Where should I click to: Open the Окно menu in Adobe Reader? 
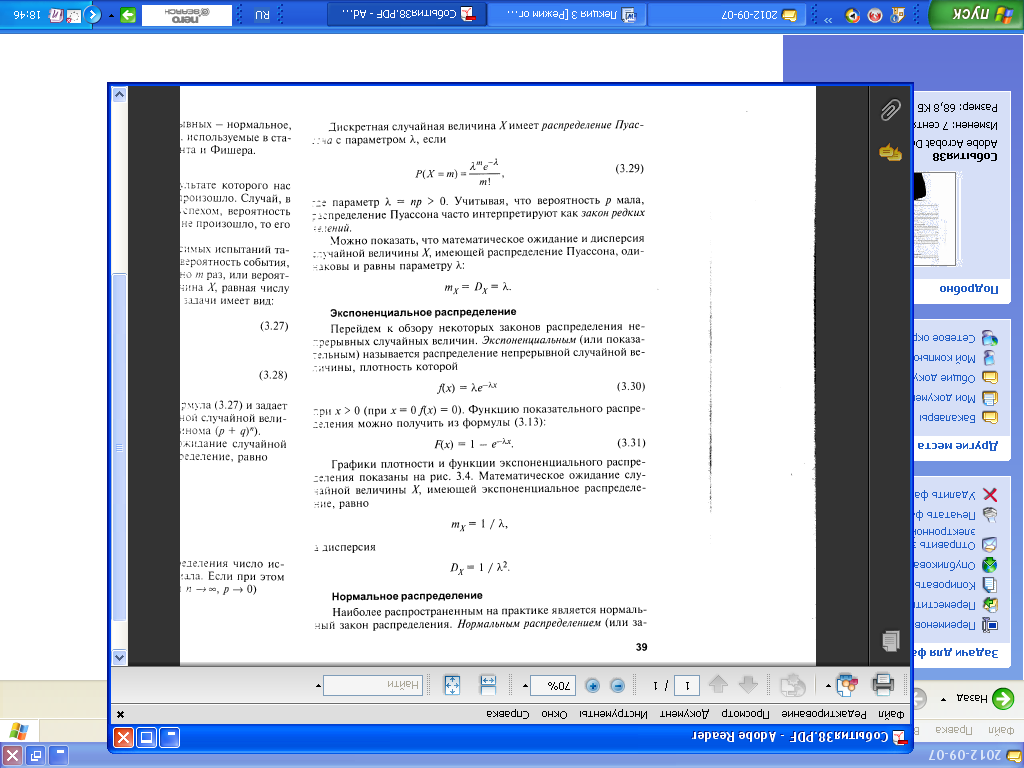coord(554,714)
